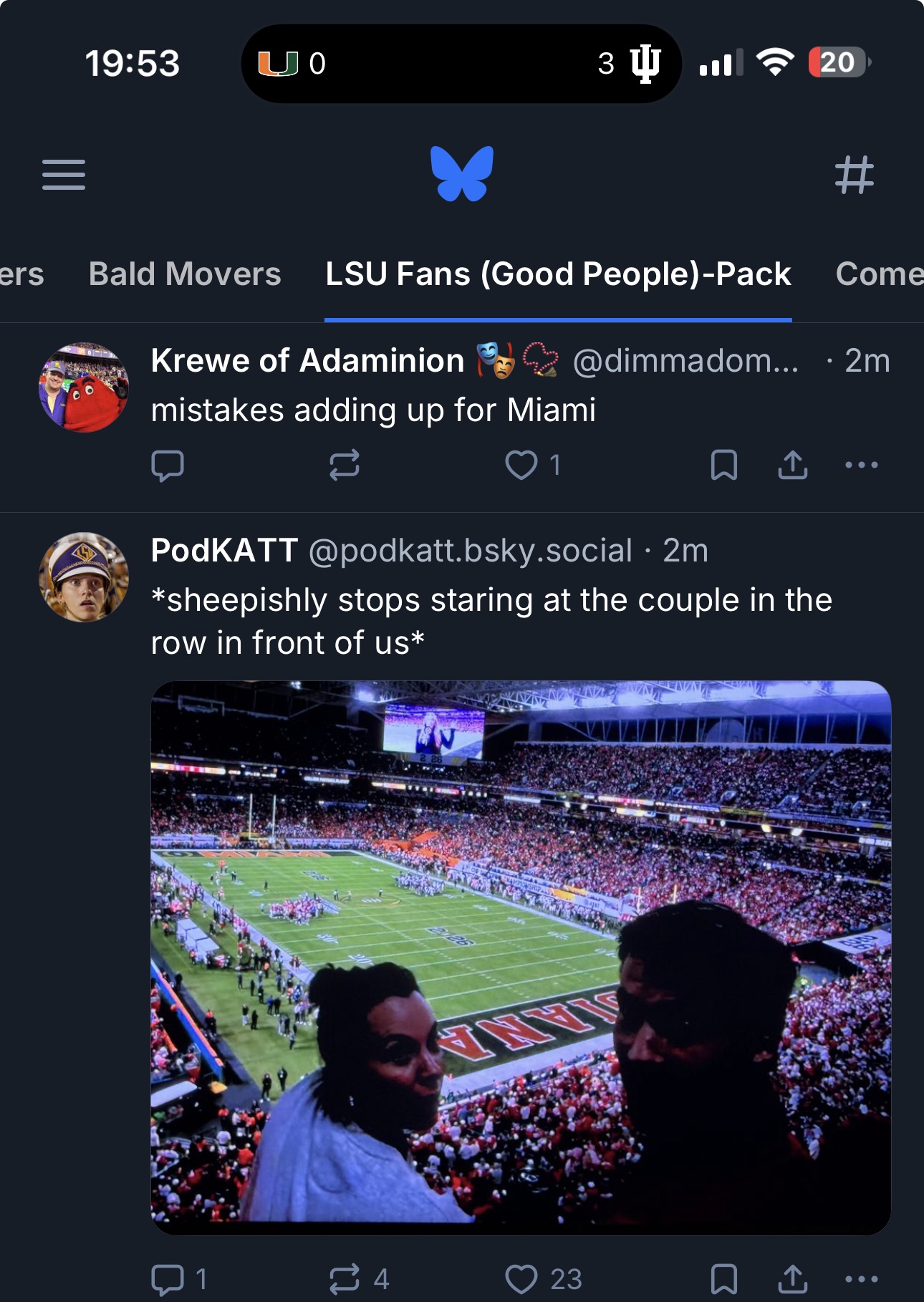Repost PodKATT's stadium post

345,1279
